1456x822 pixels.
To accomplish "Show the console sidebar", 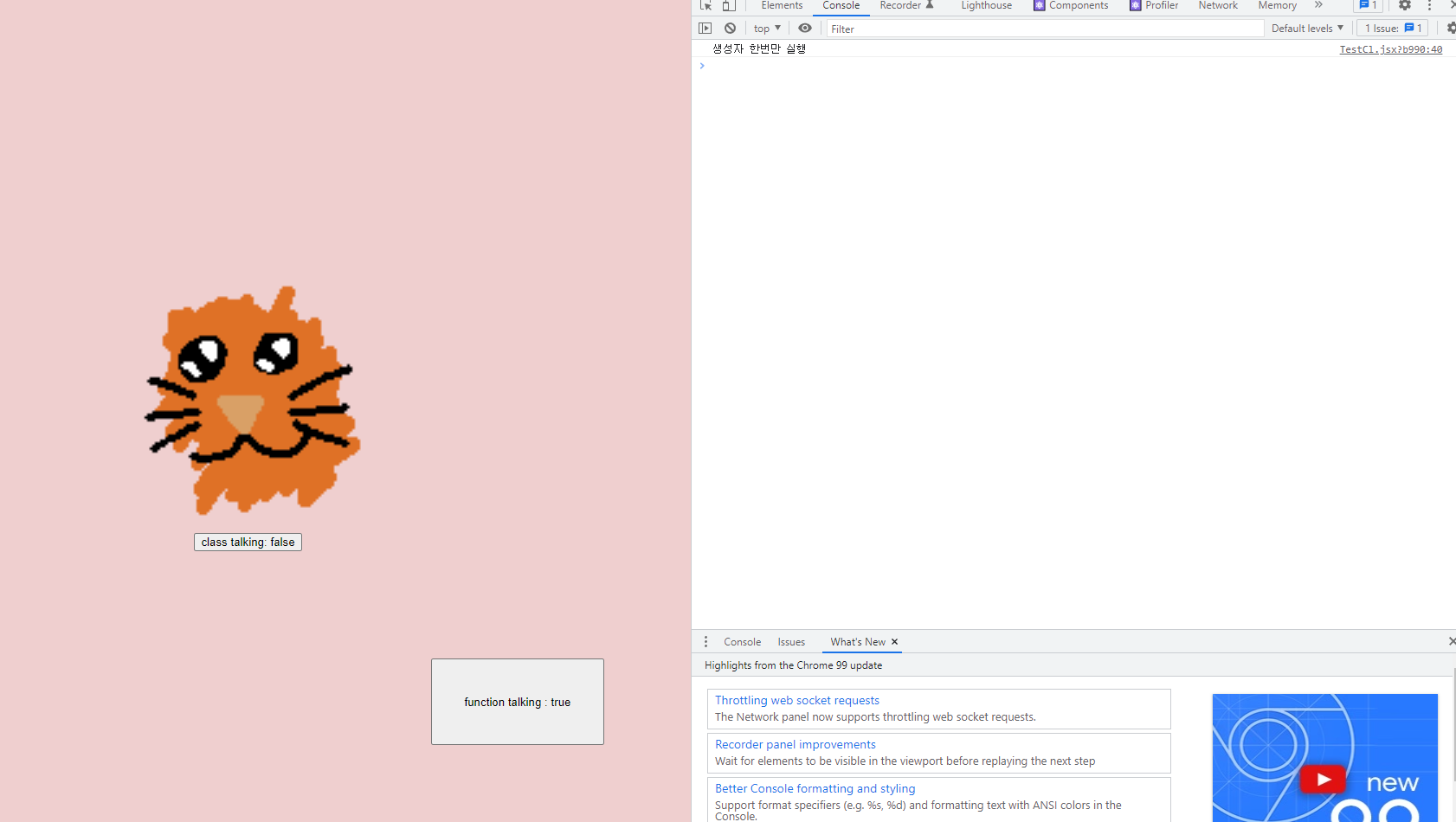I will pos(705,29).
